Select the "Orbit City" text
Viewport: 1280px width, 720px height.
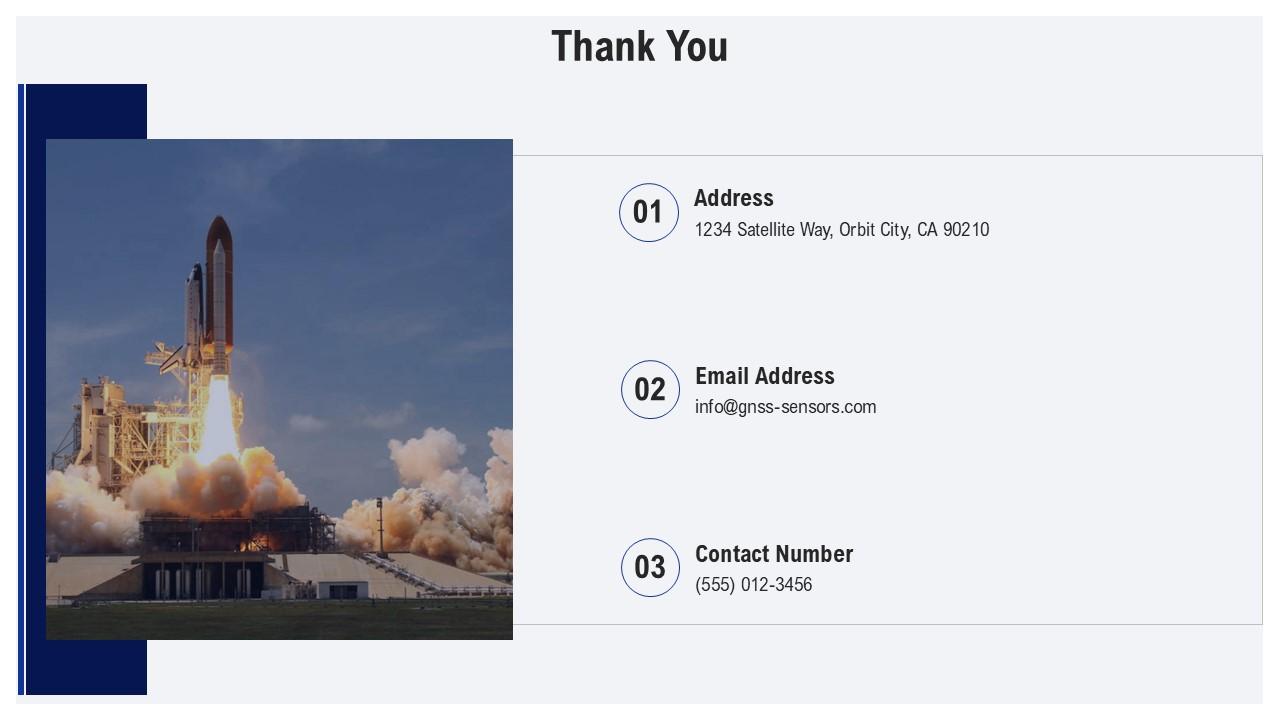tap(874, 230)
